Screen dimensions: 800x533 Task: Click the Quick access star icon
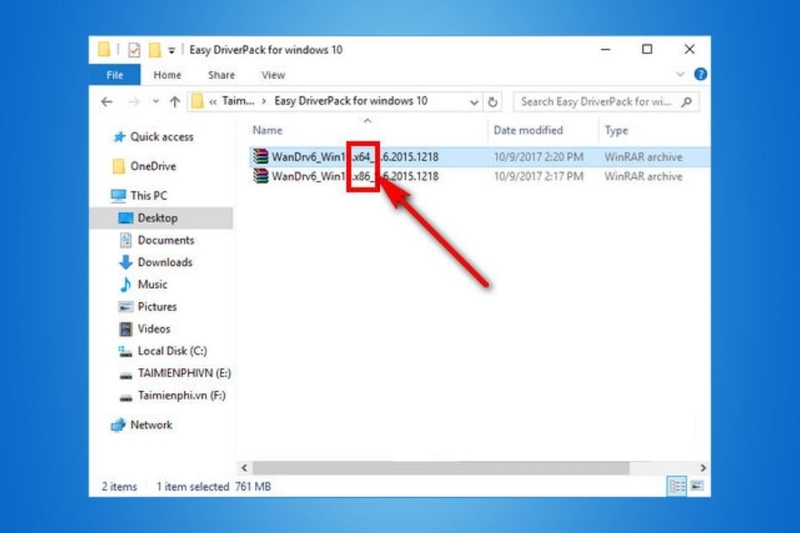(x=119, y=137)
